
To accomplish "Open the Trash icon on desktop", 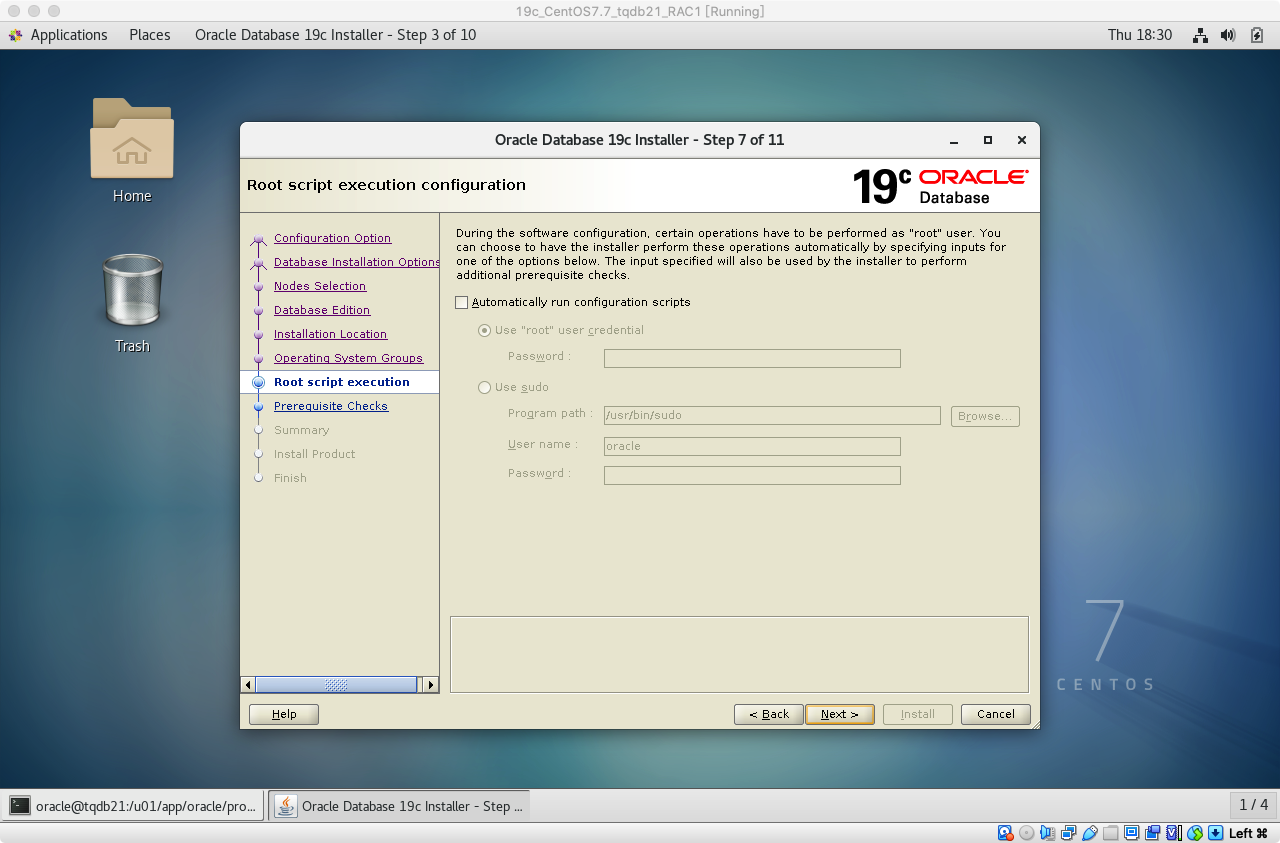I will (132, 289).
